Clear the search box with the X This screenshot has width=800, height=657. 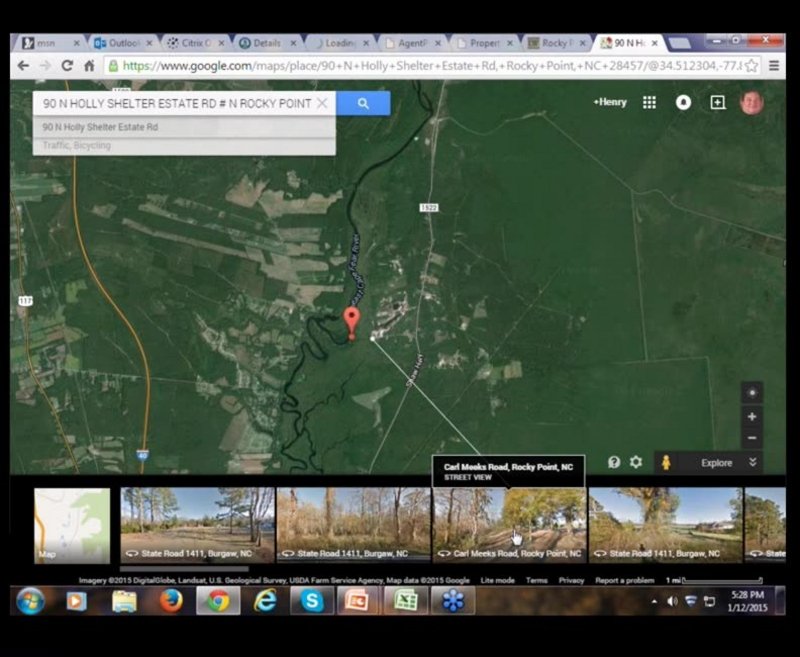[322, 104]
